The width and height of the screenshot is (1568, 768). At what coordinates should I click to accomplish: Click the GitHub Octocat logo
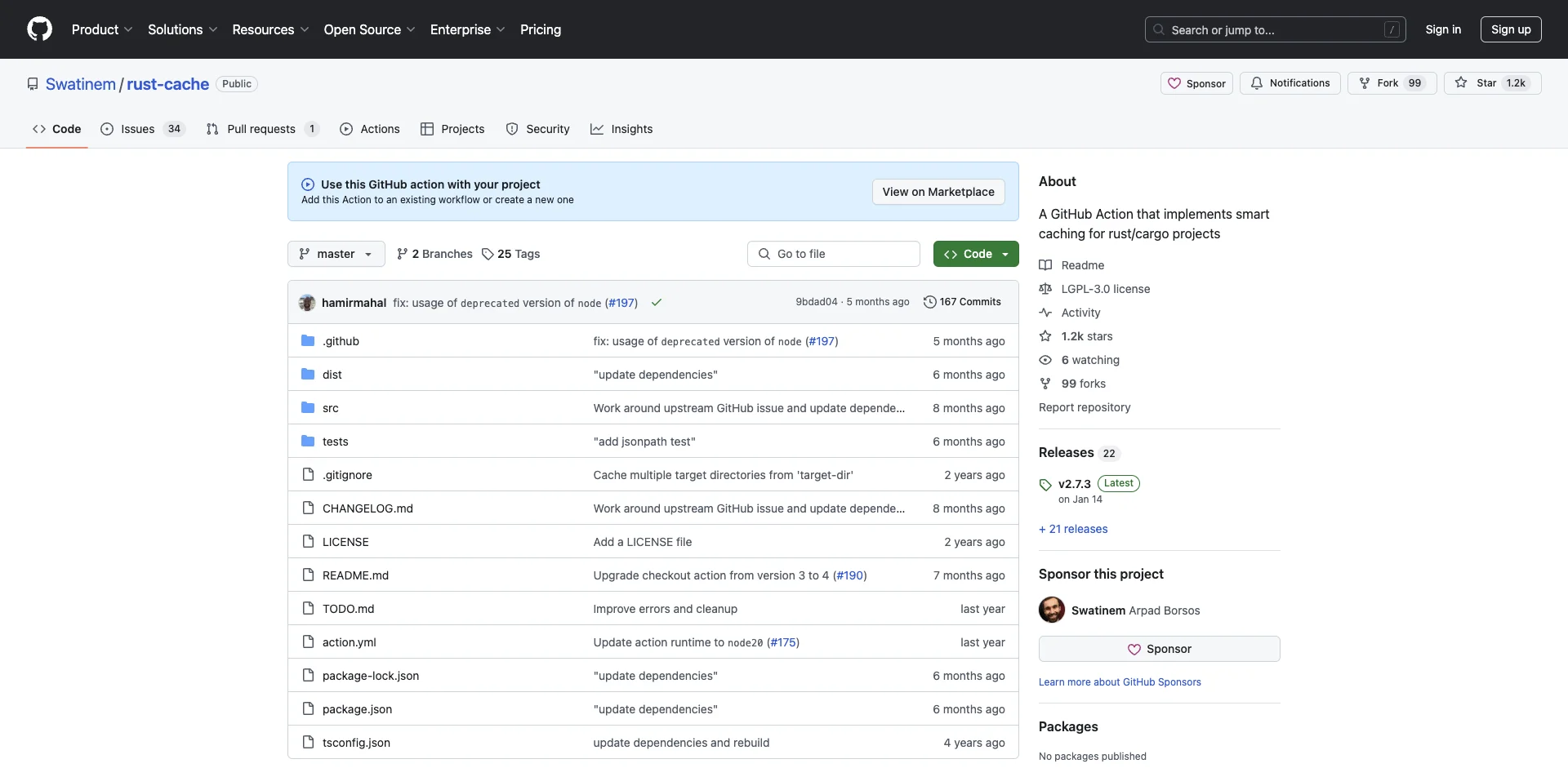(39, 29)
